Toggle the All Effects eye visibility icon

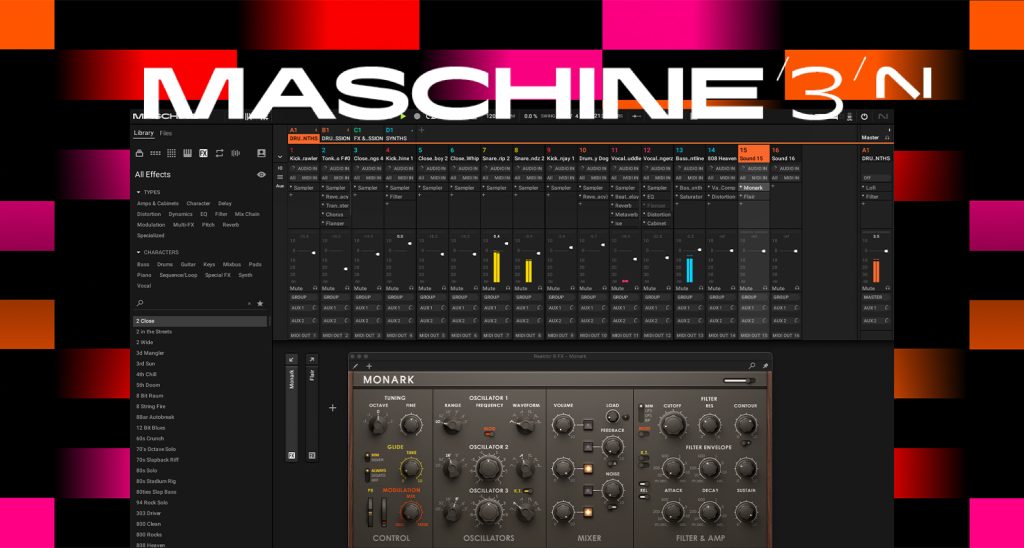point(261,174)
